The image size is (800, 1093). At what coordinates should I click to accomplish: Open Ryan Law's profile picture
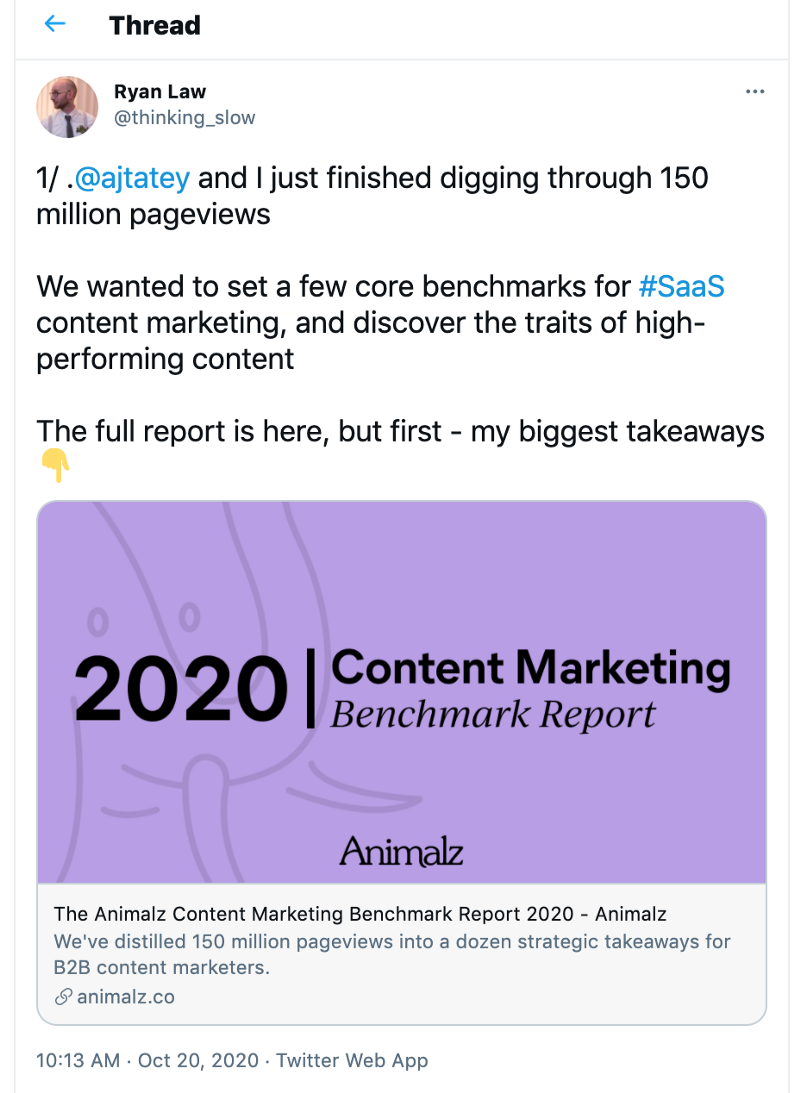pos(67,107)
